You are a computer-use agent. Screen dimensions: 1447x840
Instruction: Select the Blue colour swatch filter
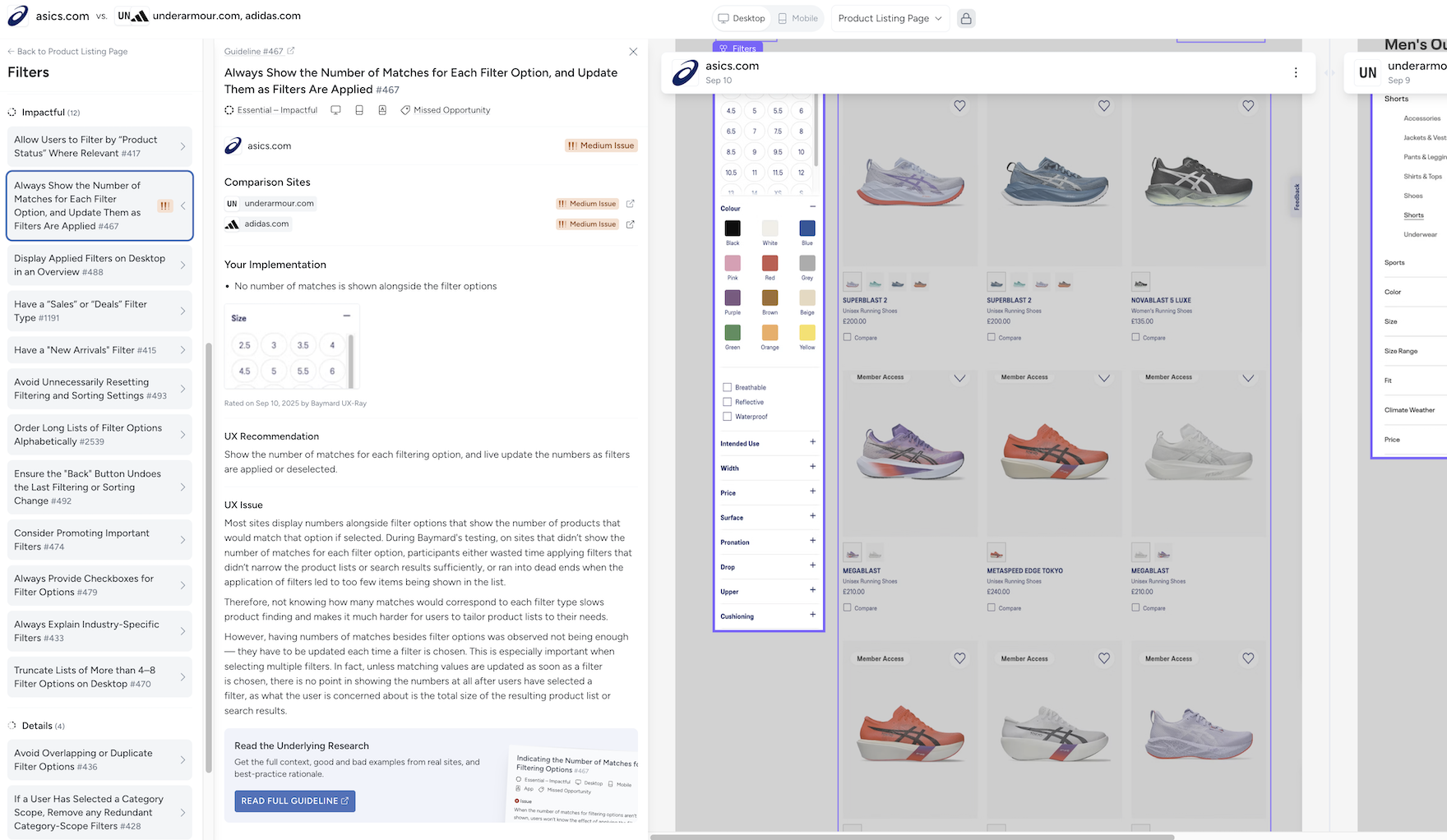coord(807,228)
